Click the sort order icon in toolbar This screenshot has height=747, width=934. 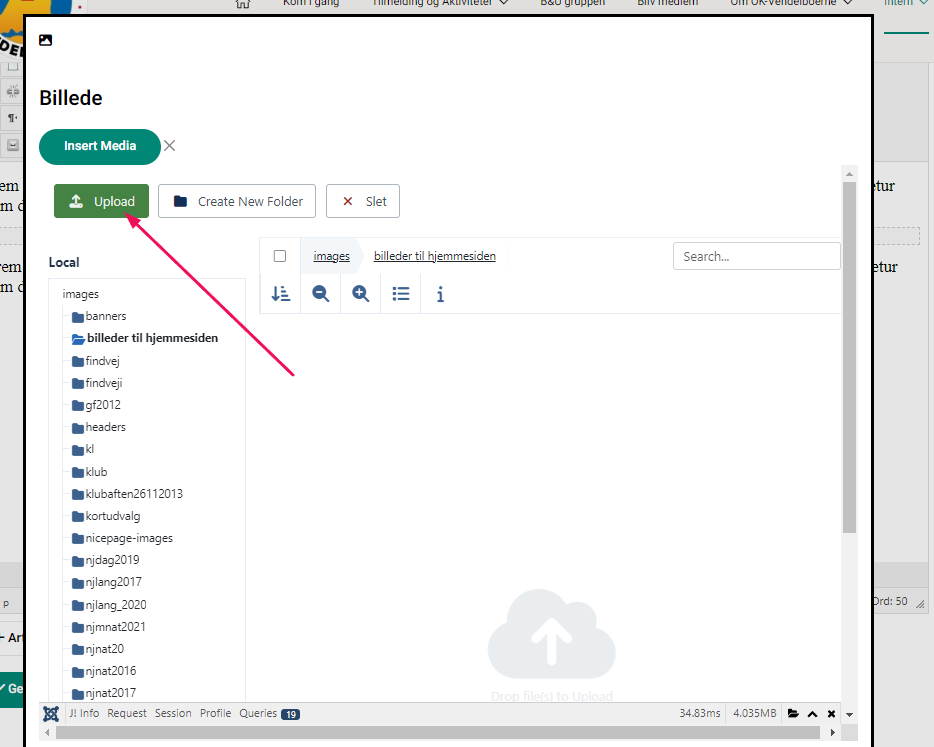[281, 294]
